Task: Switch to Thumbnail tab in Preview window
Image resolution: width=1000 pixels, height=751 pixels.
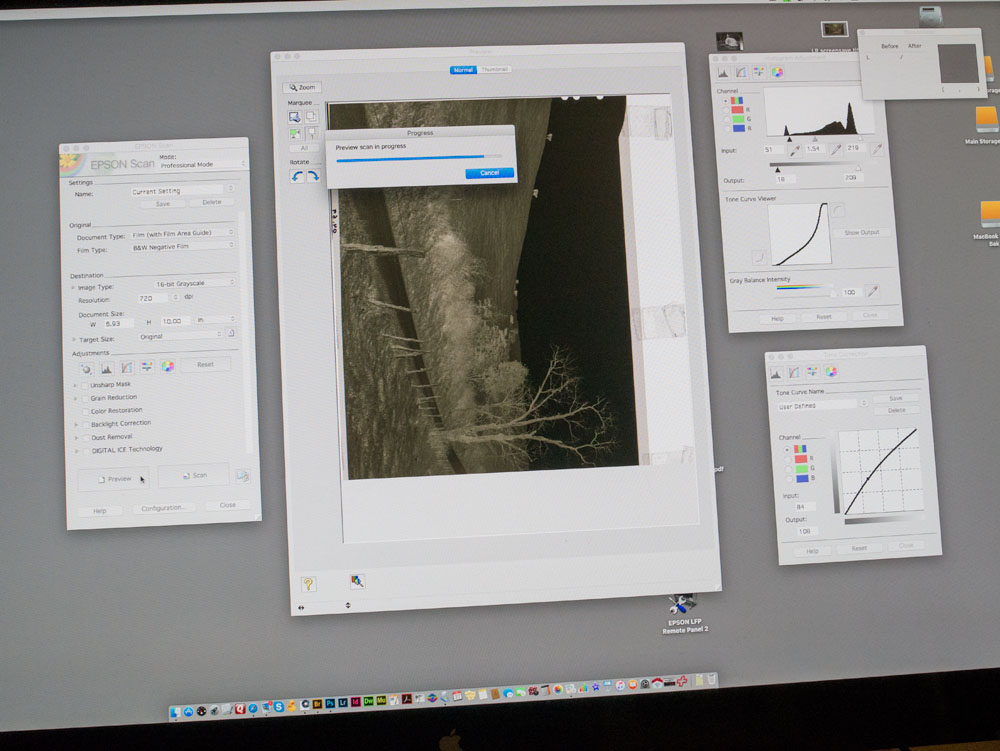Action: point(494,69)
